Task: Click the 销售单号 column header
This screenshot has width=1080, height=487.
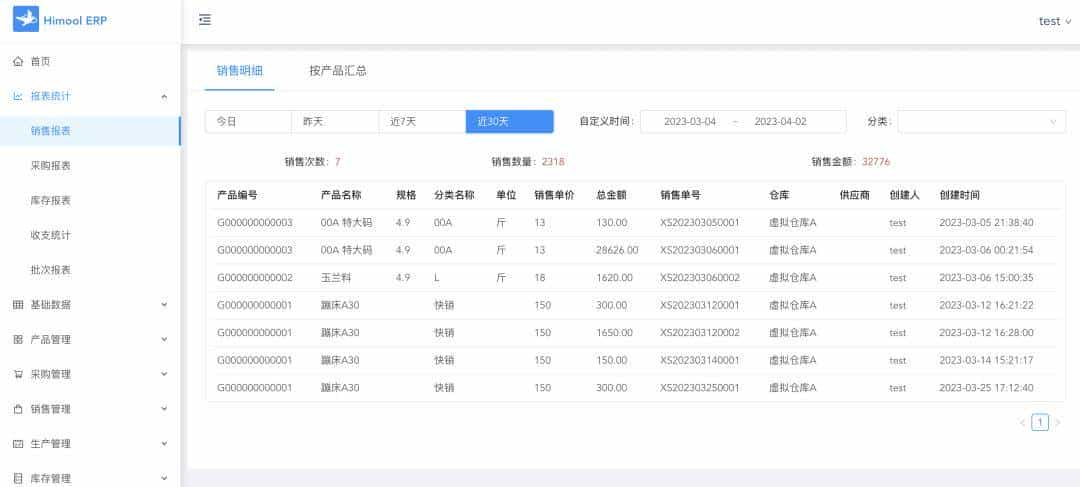Action: (x=681, y=195)
